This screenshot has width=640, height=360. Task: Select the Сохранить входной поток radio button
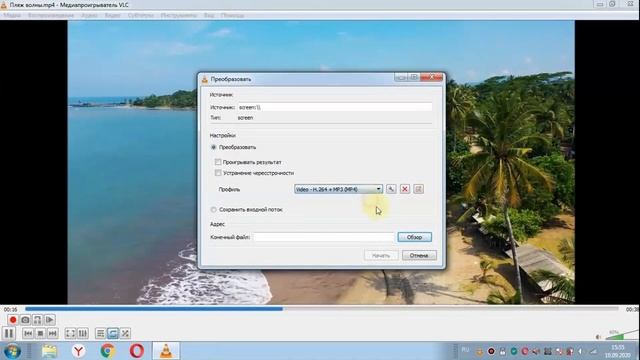point(213,209)
